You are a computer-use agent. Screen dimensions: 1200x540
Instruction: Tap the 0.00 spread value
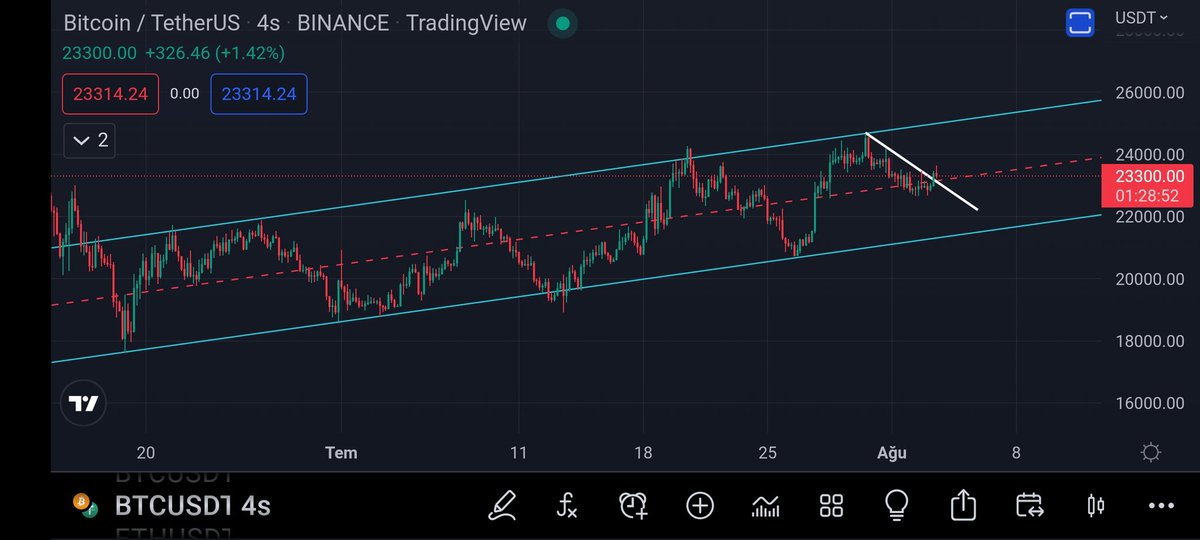coord(184,94)
